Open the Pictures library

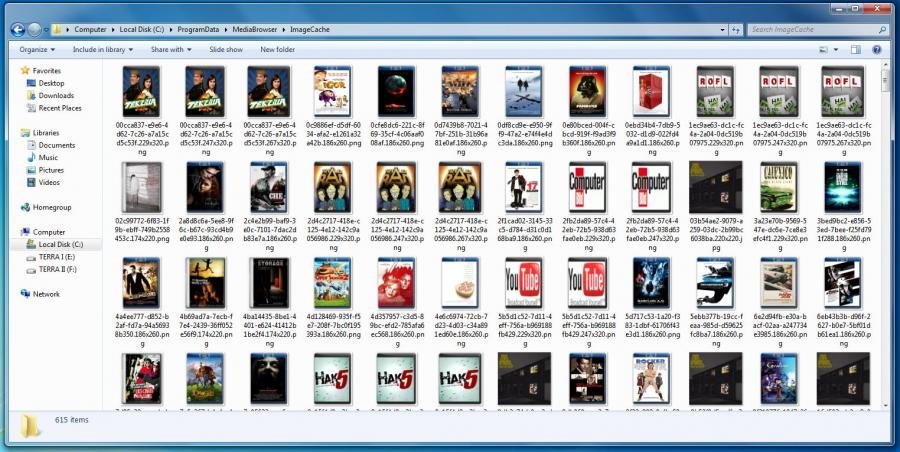pyautogui.click(x=51, y=170)
